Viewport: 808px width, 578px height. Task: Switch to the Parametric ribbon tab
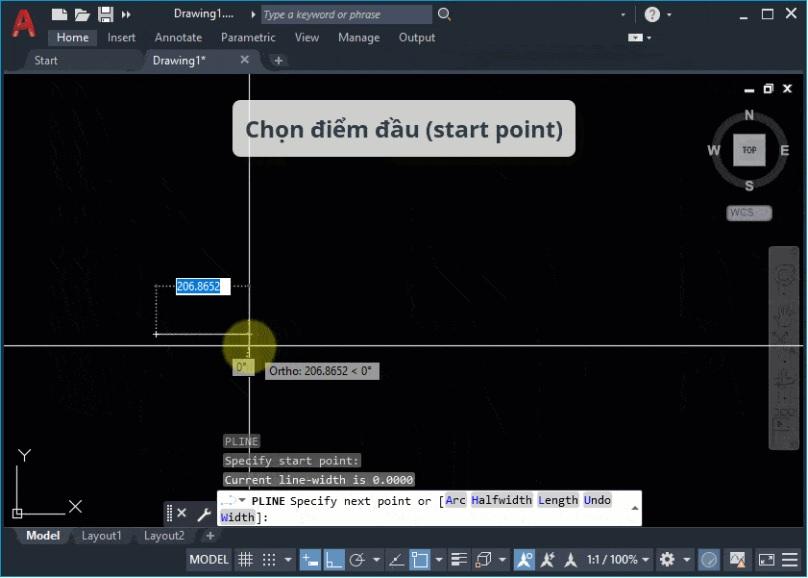point(248,38)
